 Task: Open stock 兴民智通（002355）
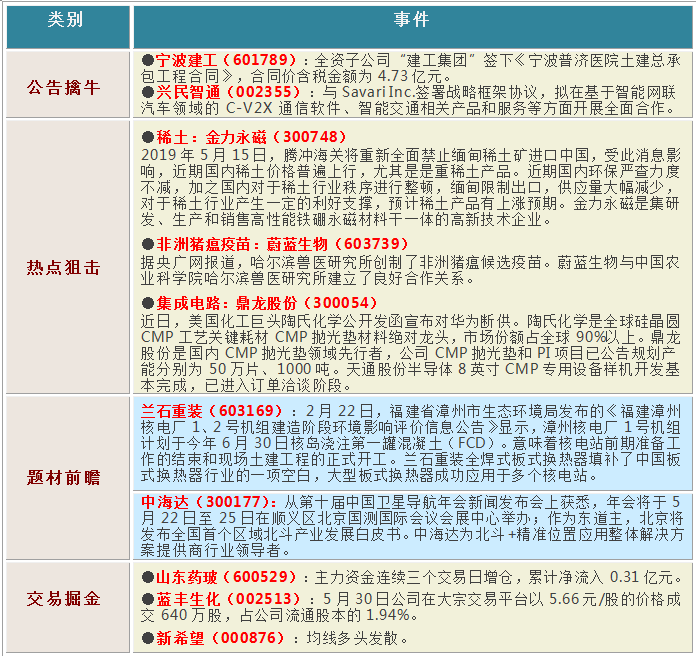point(228,92)
